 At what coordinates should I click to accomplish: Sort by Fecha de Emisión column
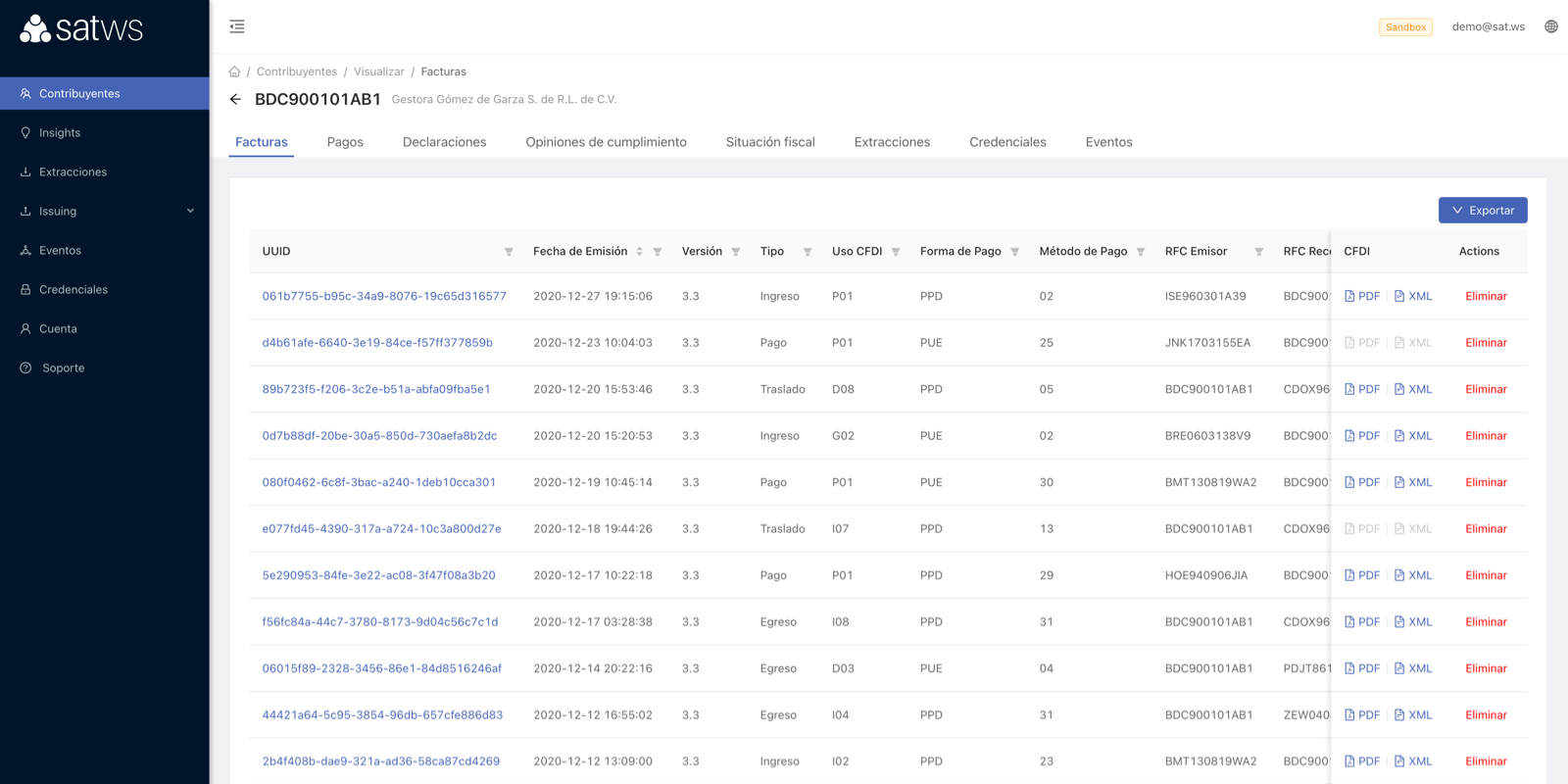(x=639, y=252)
